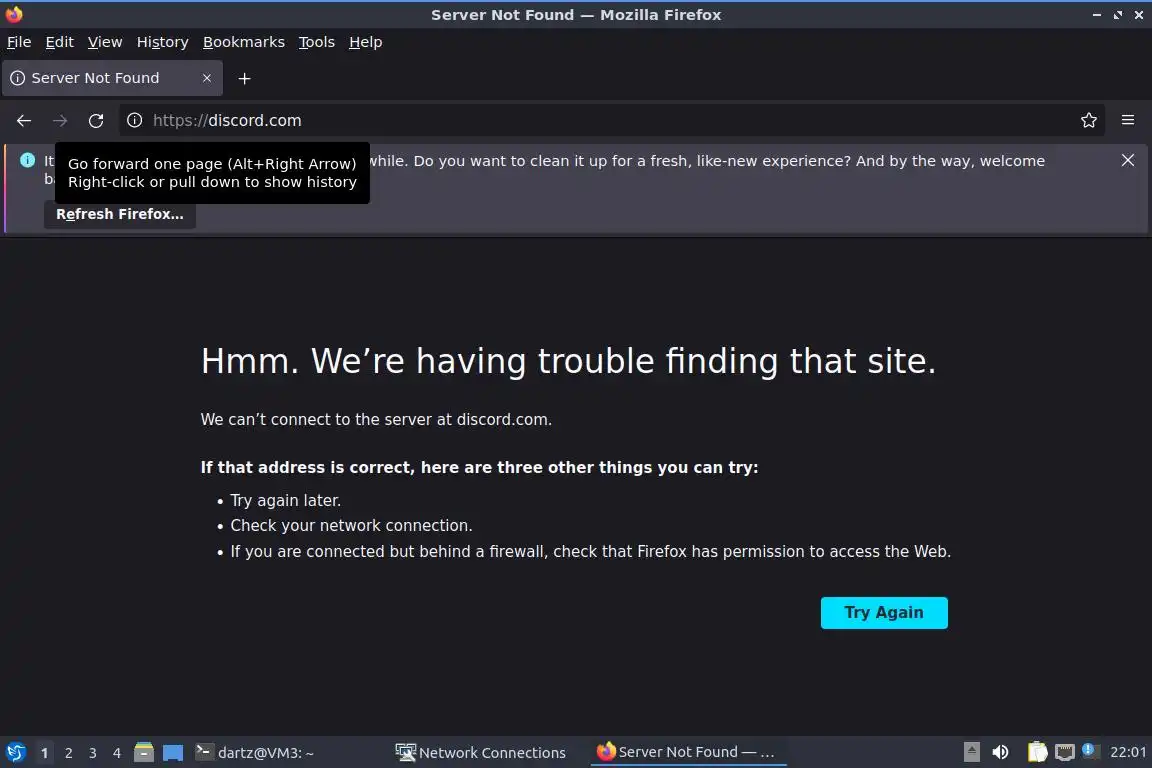Screen dimensions: 1152x768
Task: Switch to workspace 3
Action: pyautogui.click(x=93, y=753)
